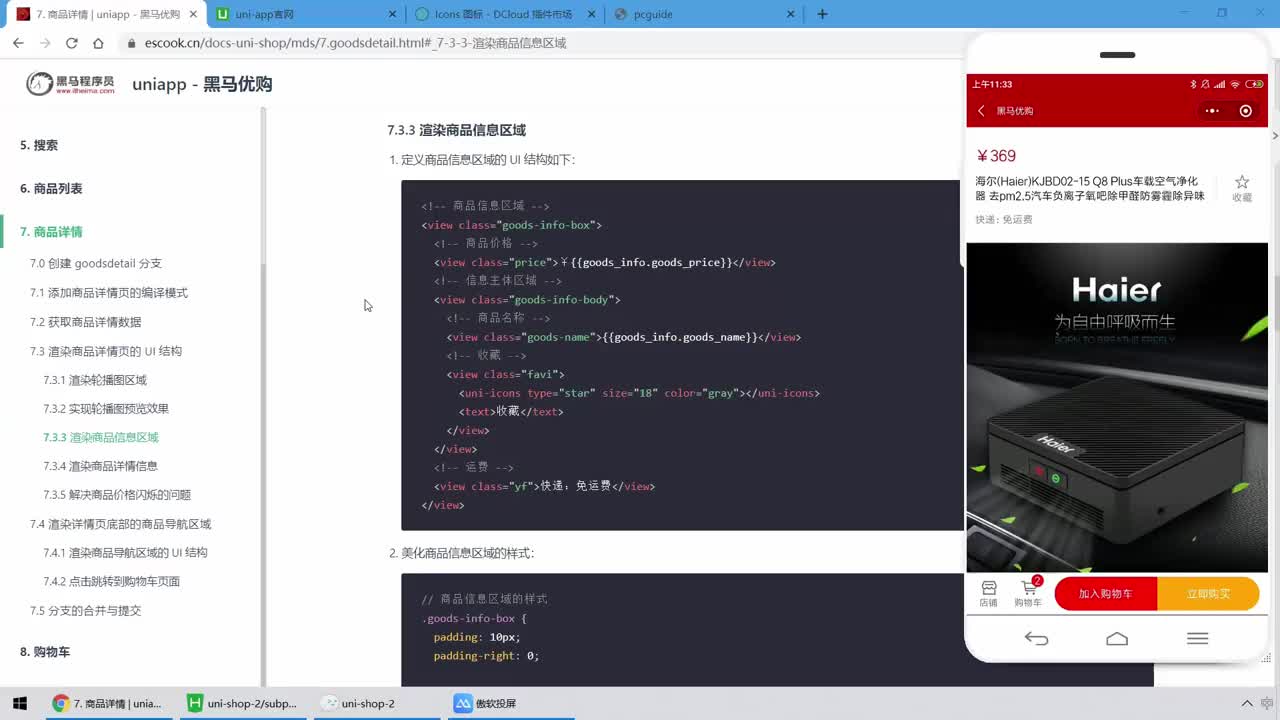Tap the Haier product image
This screenshot has height=720, width=1280.
click(x=1117, y=407)
